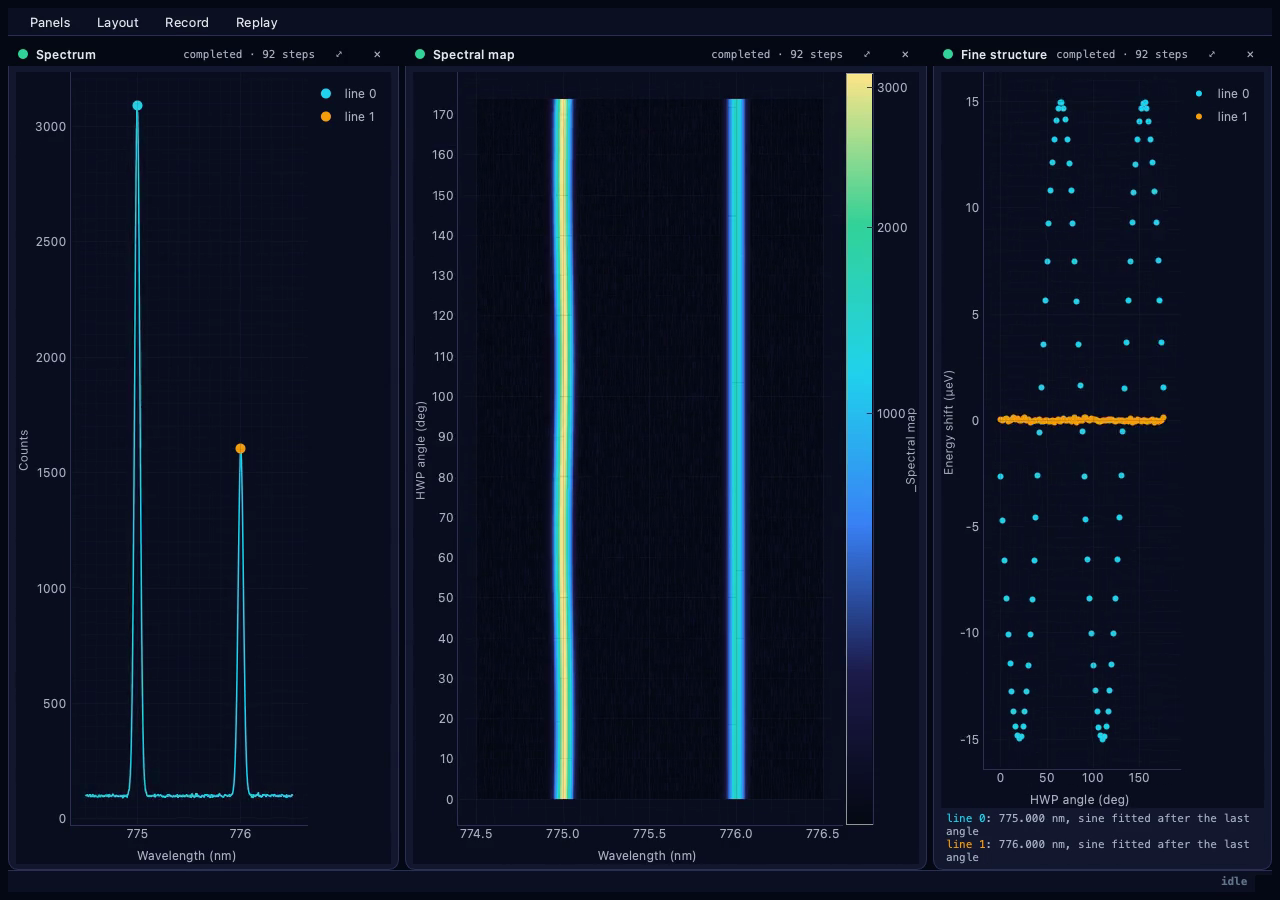1280x900 pixels.
Task: Expand the Spectrum panel to full view
Action: coord(339,54)
